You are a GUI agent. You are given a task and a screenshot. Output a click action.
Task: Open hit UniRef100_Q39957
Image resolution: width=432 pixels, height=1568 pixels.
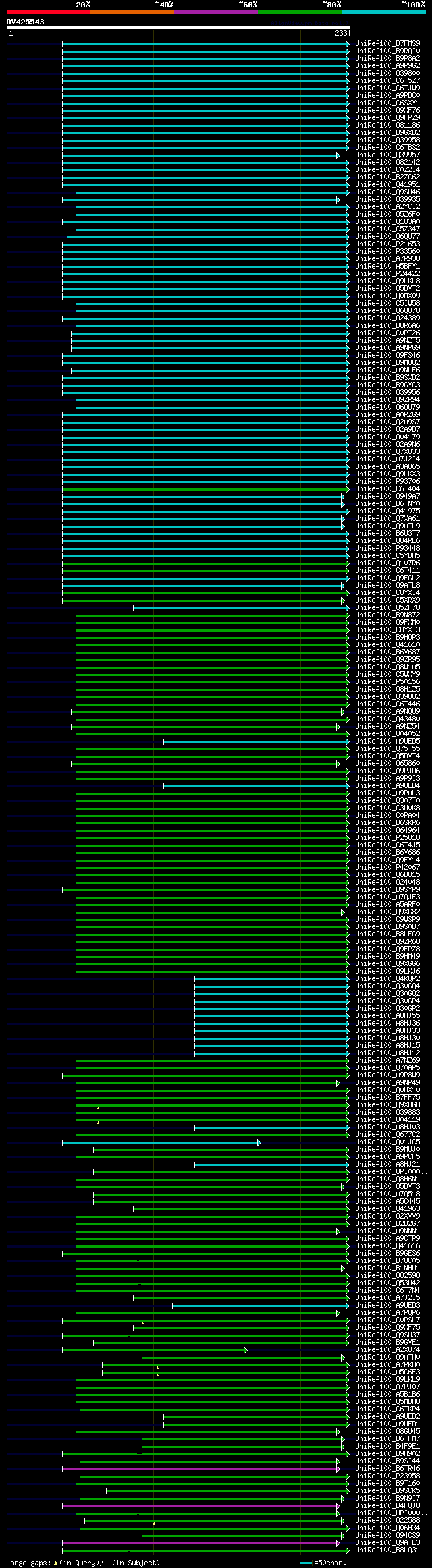pyautogui.click(x=387, y=155)
